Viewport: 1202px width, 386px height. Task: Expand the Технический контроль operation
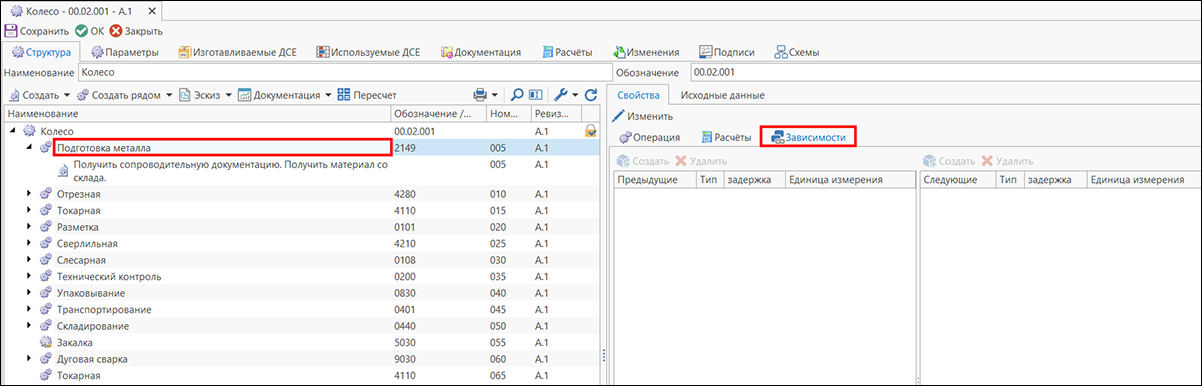pos(29,276)
